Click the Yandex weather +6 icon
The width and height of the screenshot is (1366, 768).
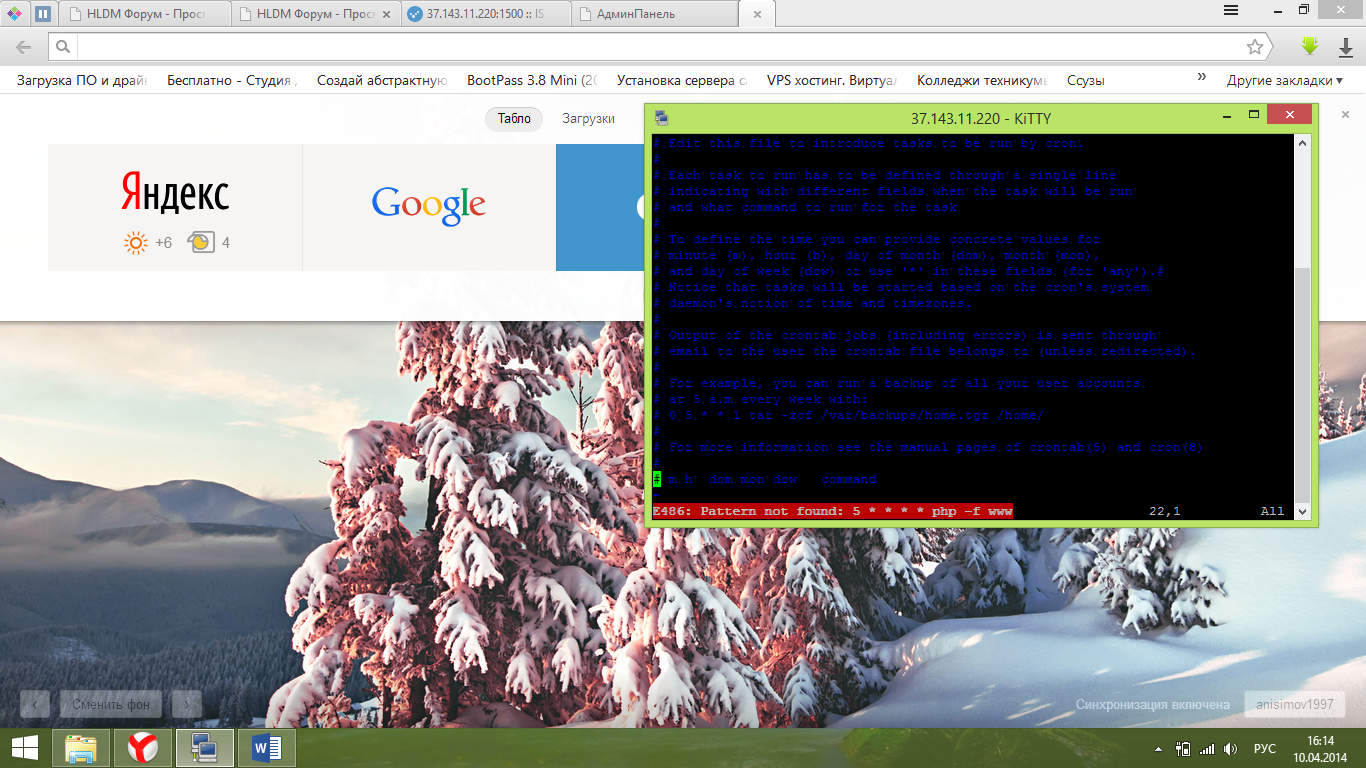(x=135, y=242)
